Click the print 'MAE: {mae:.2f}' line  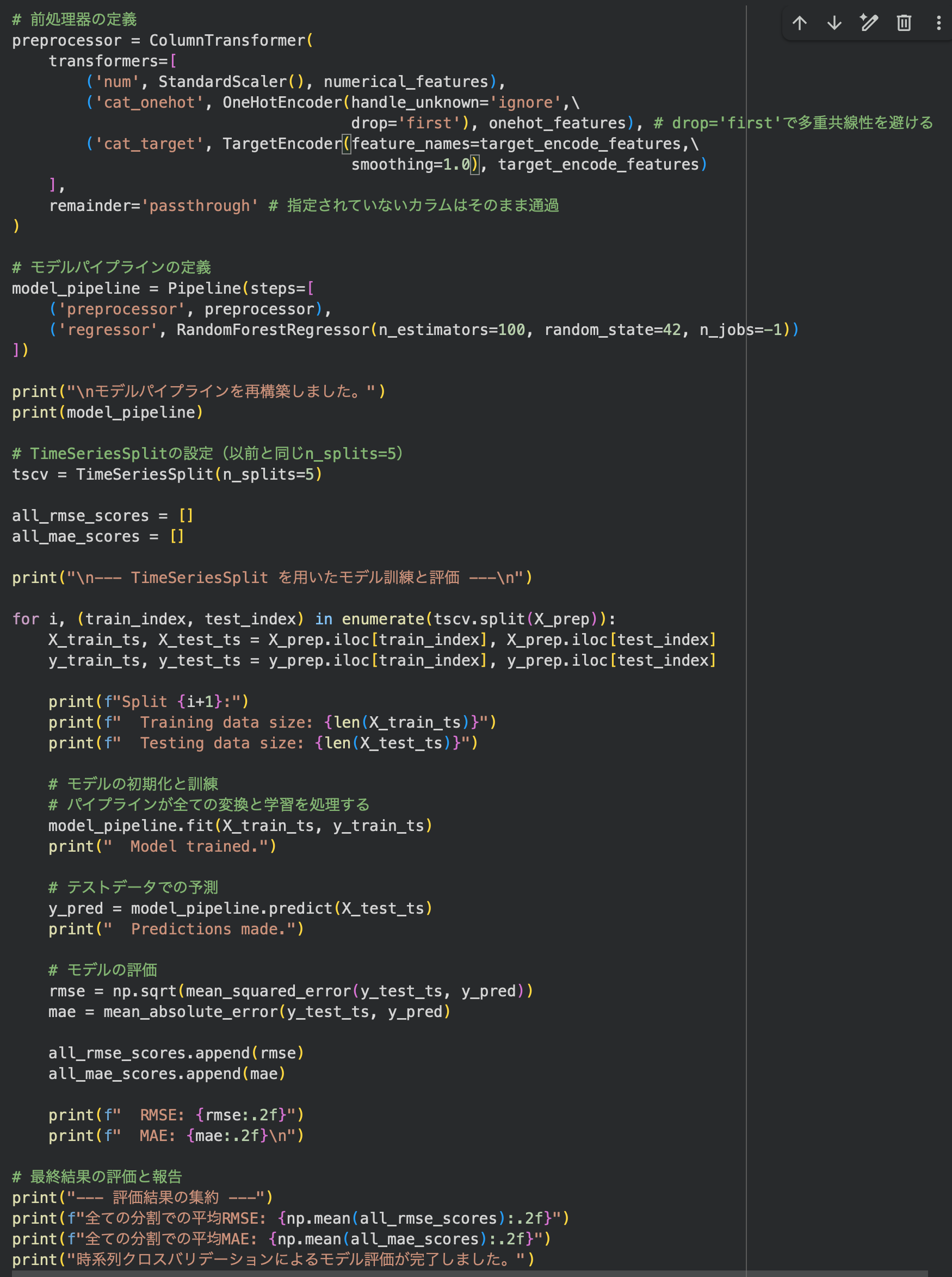pyautogui.click(x=176, y=1136)
